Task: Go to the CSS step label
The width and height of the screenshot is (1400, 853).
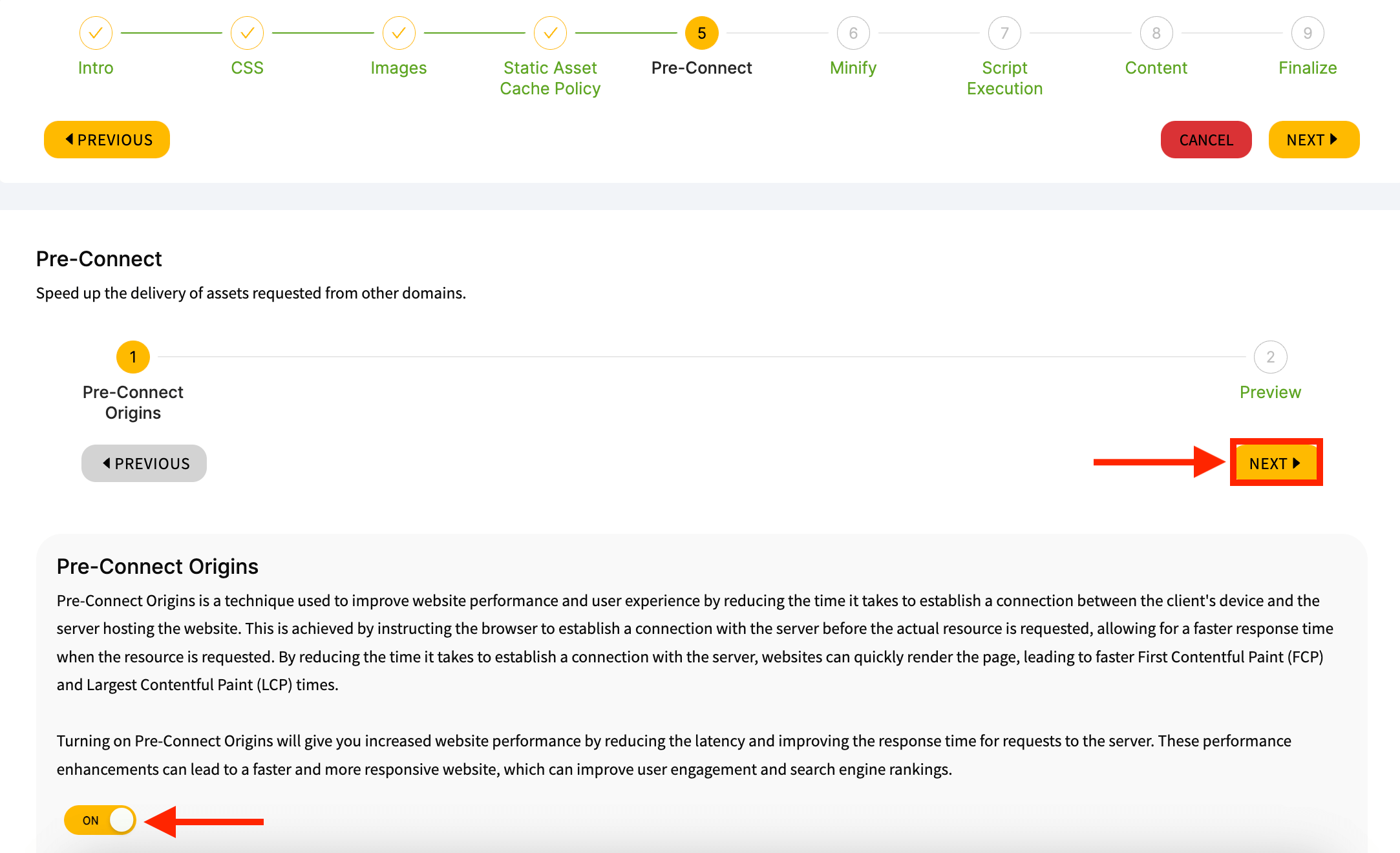Action: [x=247, y=68]
